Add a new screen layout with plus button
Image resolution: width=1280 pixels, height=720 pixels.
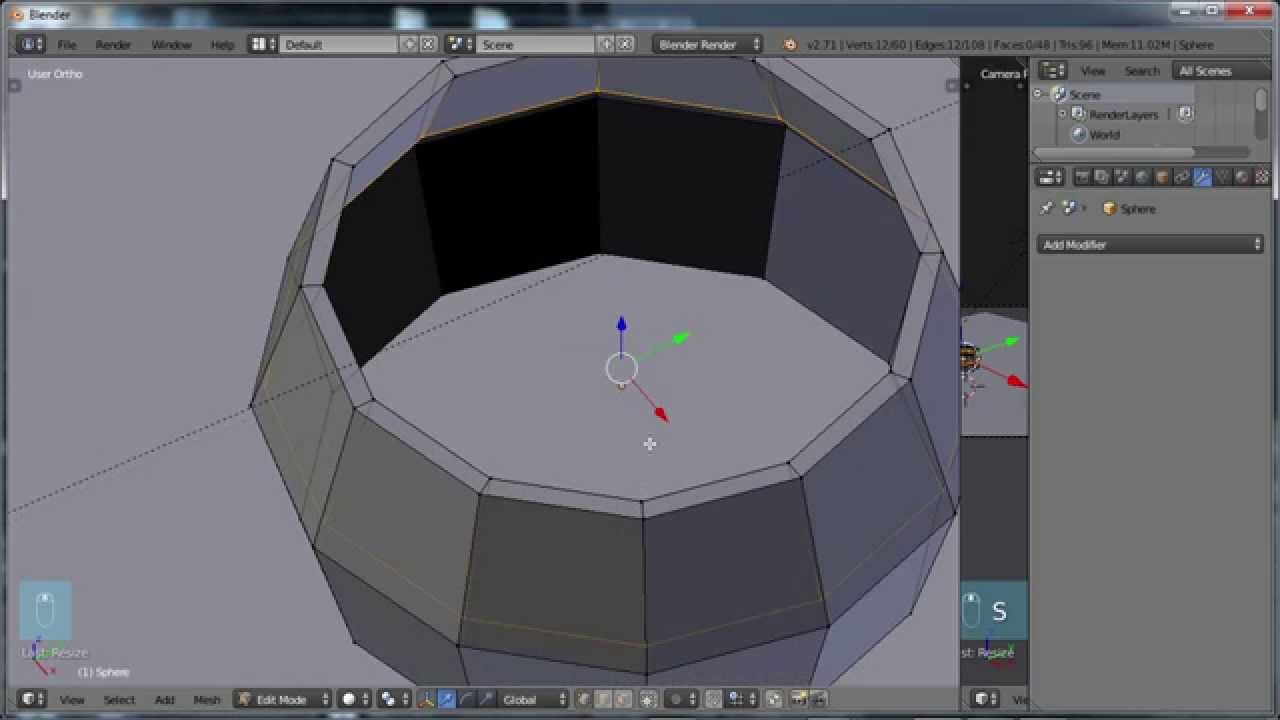pos(409,44)
